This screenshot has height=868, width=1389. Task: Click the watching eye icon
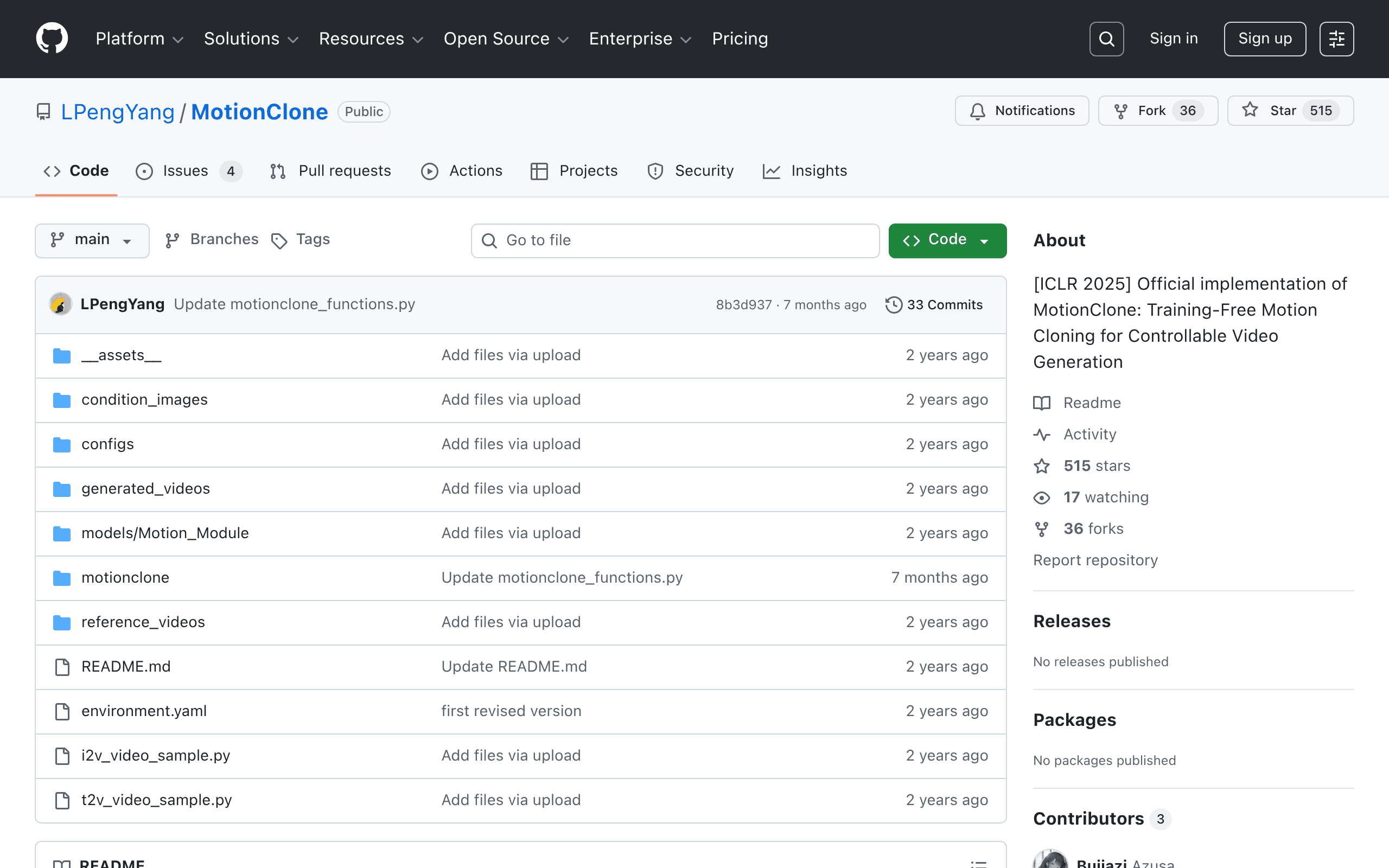click(x=1042, y=497)
